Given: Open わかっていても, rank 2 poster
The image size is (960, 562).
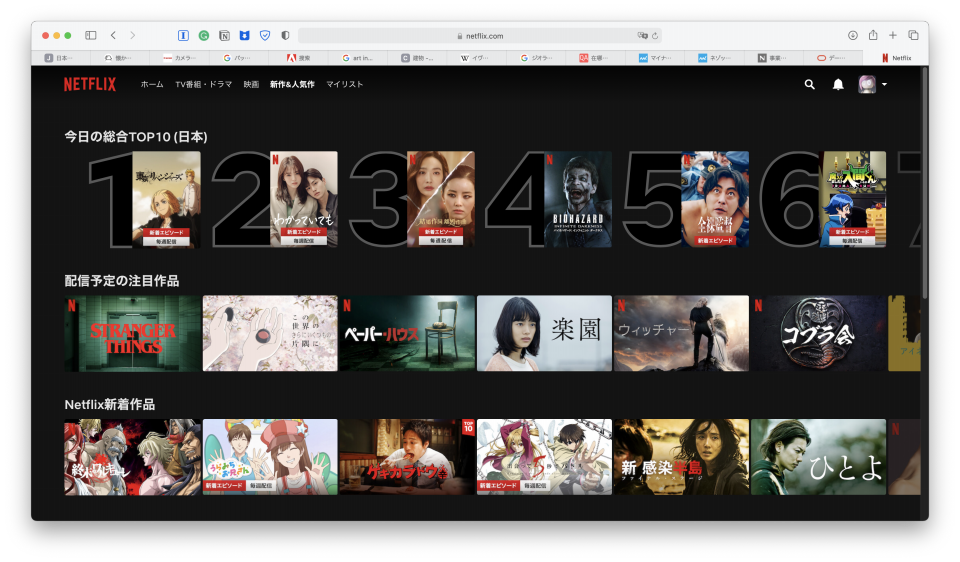Looking at the screenshot, I should click(x=304, y=200).
